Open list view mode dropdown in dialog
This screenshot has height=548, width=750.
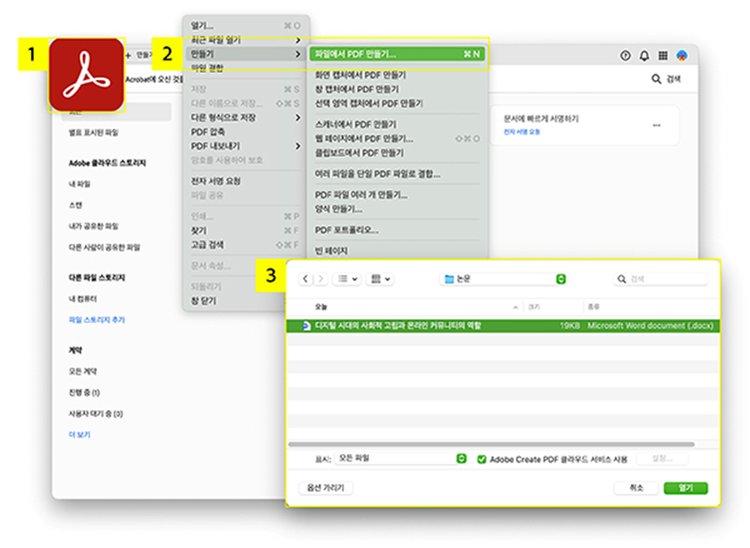348,279
